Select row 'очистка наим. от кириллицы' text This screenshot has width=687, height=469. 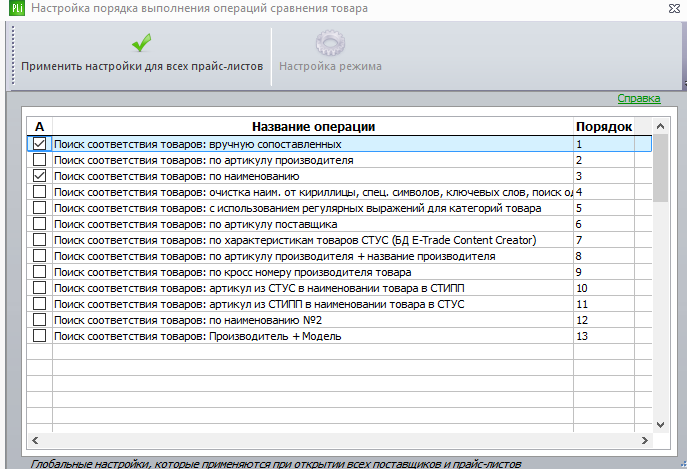(x=313, y=192)
